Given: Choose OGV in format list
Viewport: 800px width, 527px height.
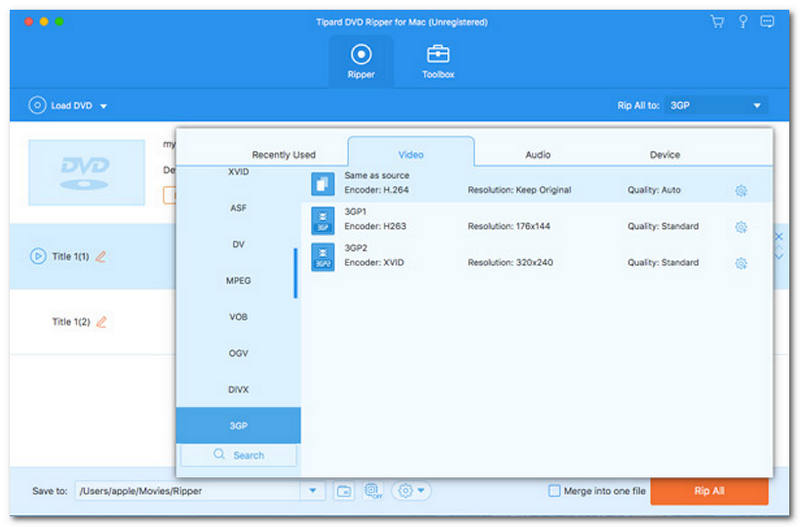Looking at the screenshot, I should coord(238,353).
